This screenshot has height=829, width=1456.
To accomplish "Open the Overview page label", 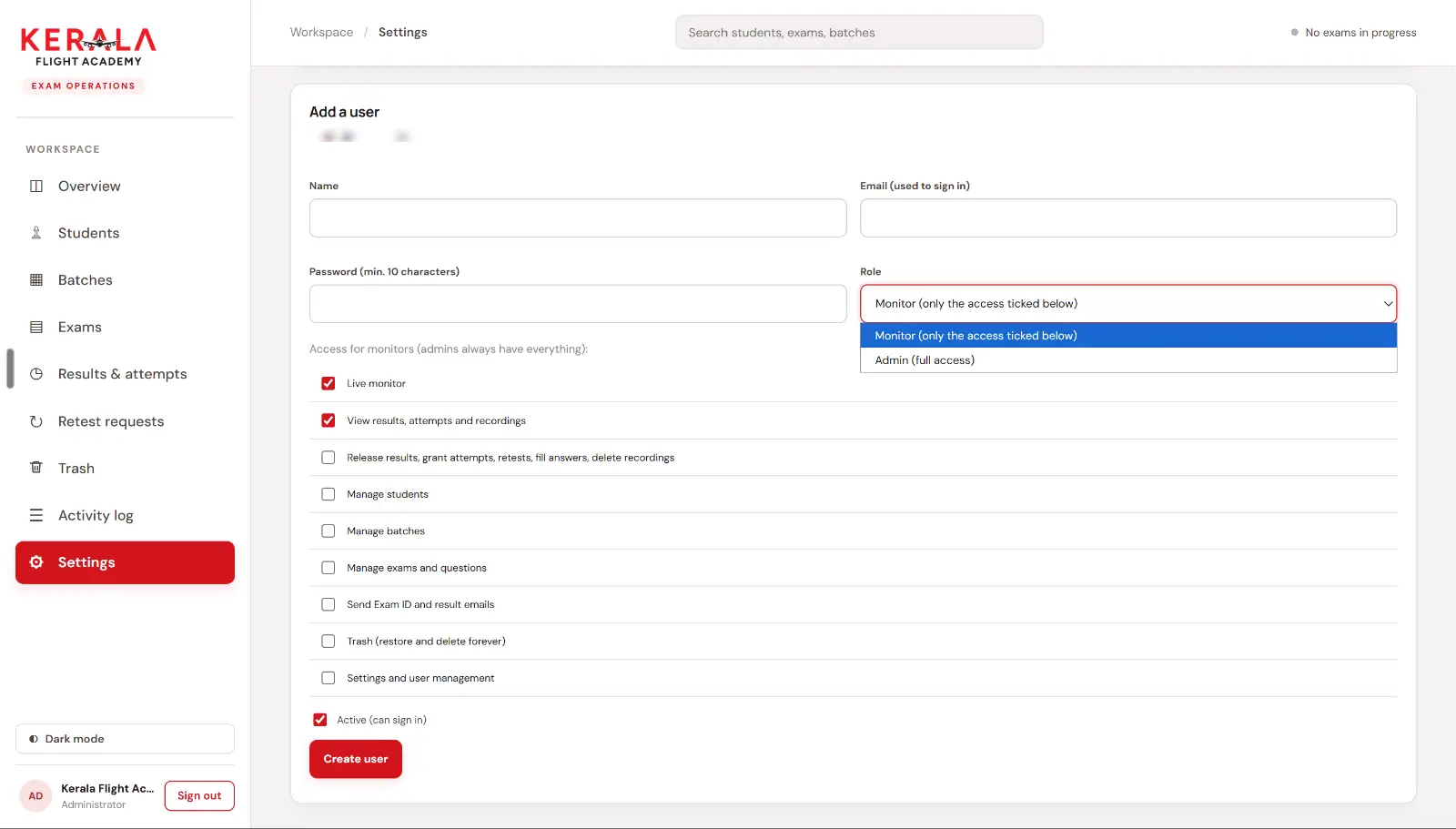I will tap(89, 186).
